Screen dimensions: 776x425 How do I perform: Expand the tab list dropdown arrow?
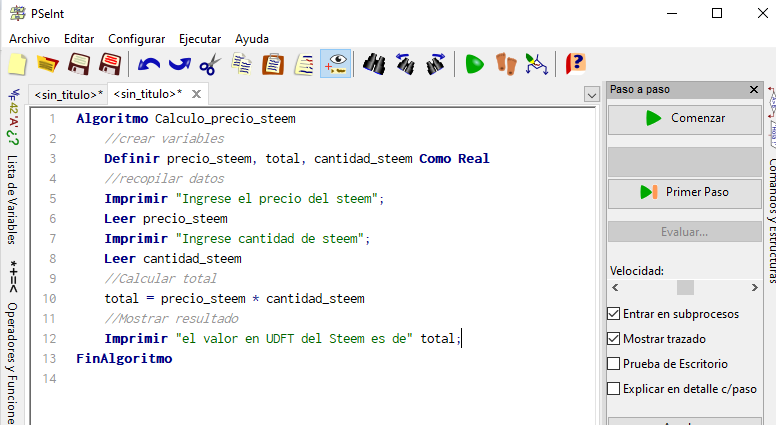591,94
